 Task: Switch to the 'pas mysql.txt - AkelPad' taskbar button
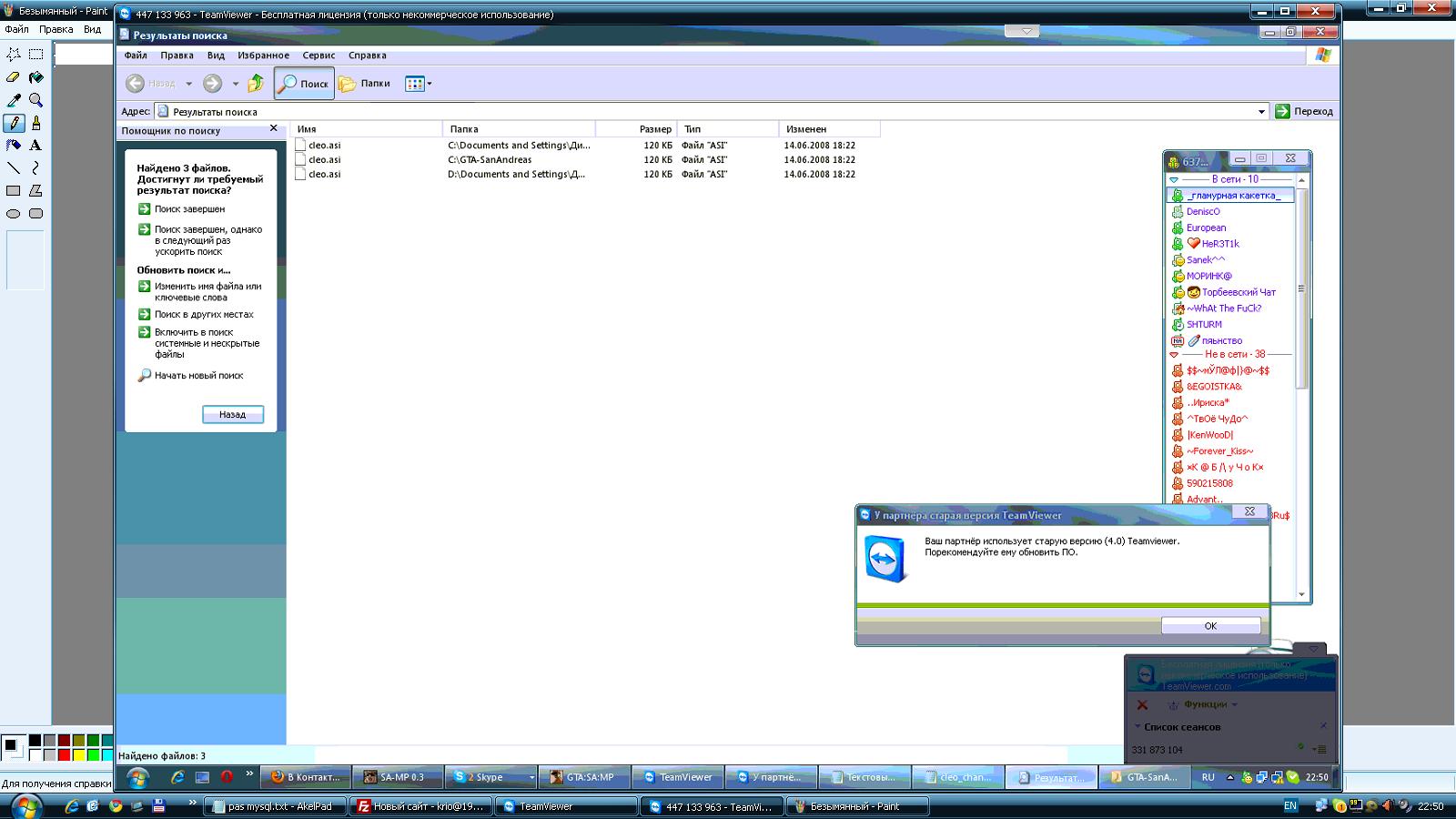coord(277,806)
